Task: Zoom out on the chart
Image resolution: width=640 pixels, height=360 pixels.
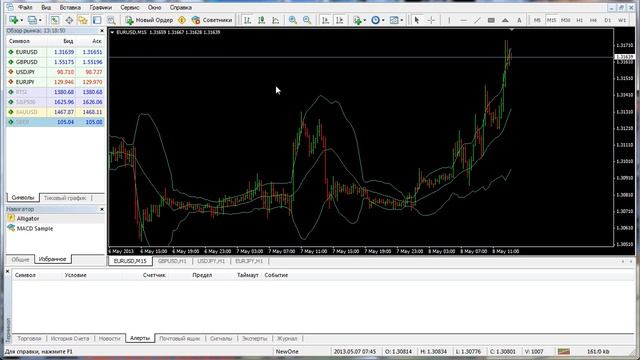Action: (307, 20)
